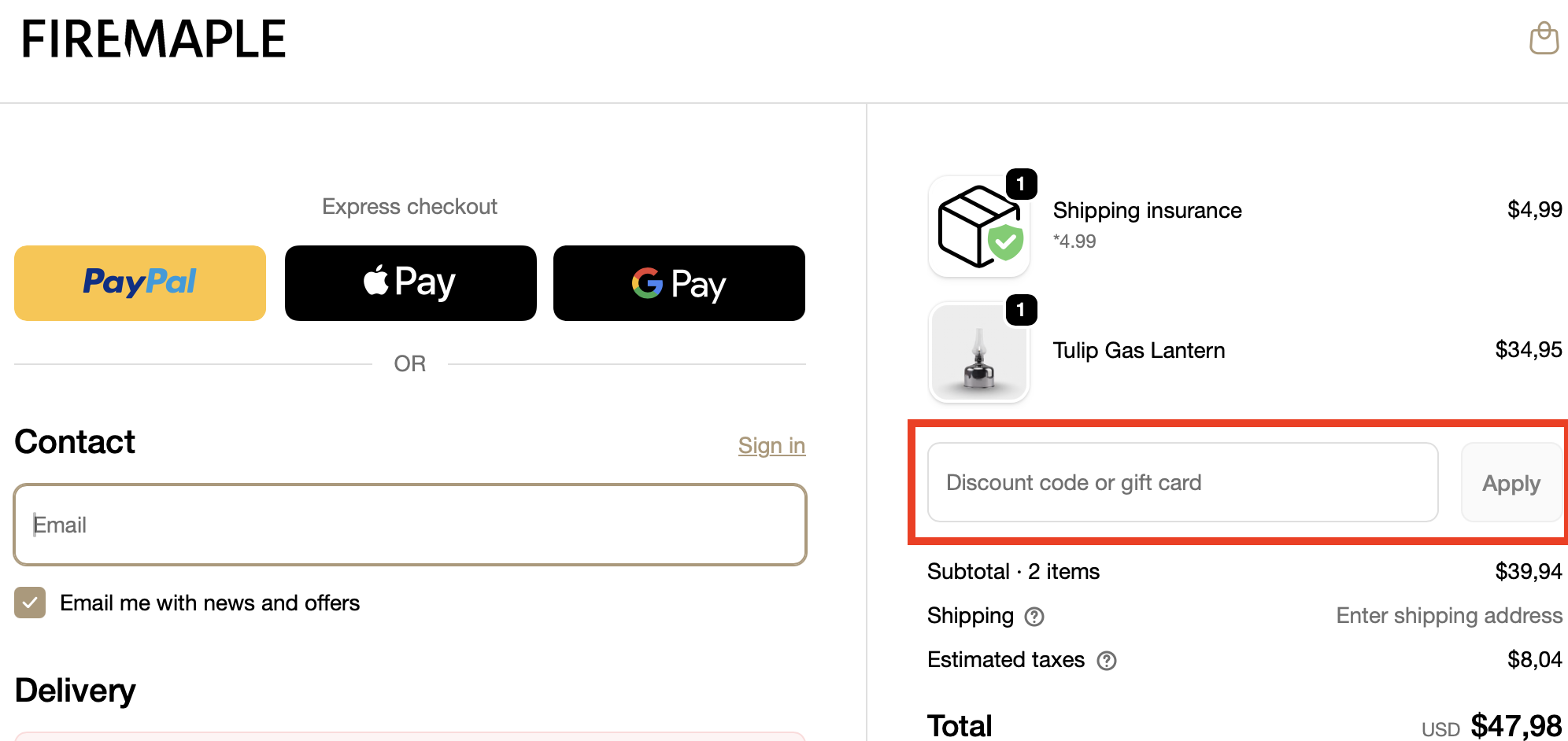Open the shopping bag cart icon
The height and width of the screenshot is (741, 1568).
[x=1544, y=38]
